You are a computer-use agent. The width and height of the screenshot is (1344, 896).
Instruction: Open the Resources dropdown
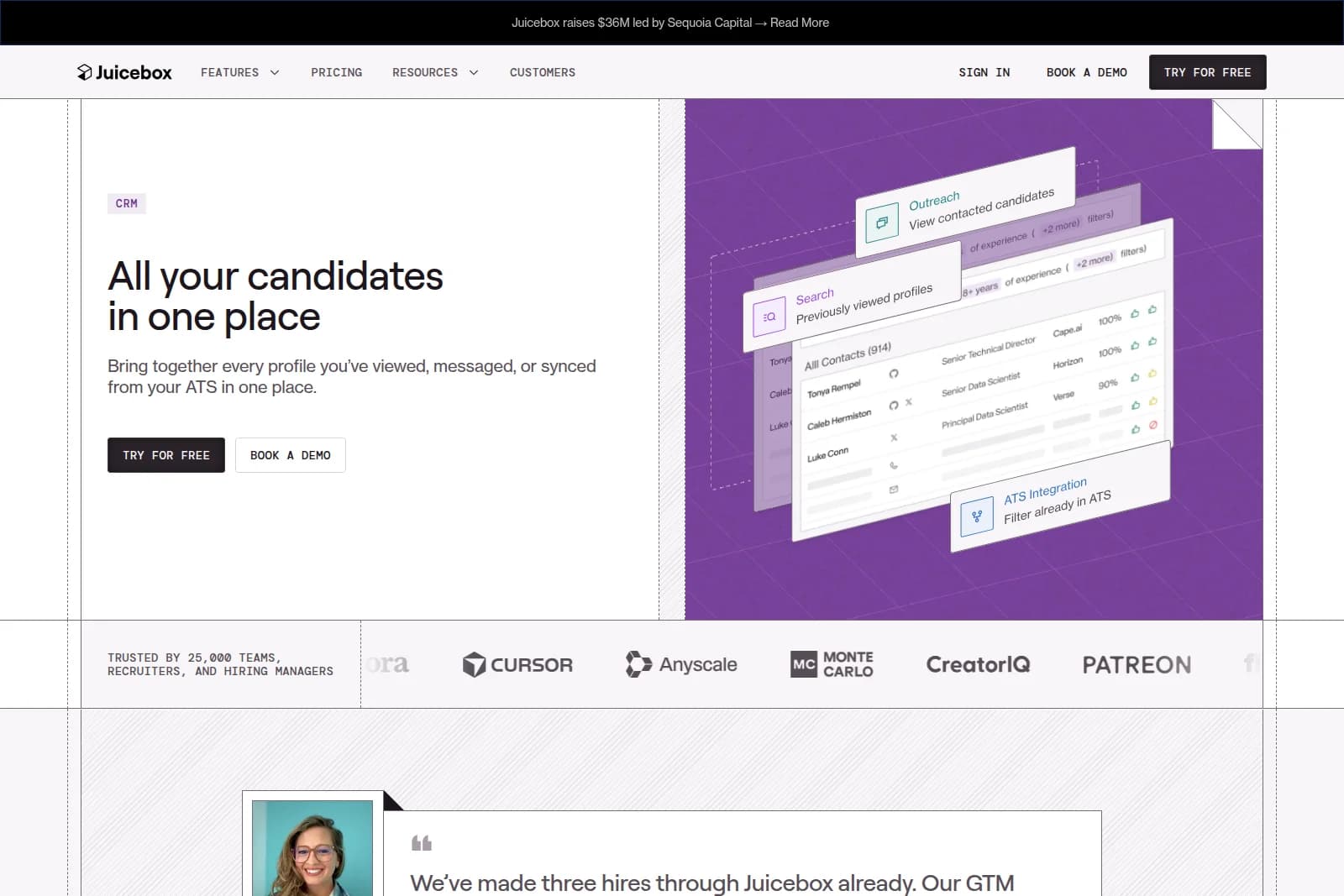(x=435, y=72)
